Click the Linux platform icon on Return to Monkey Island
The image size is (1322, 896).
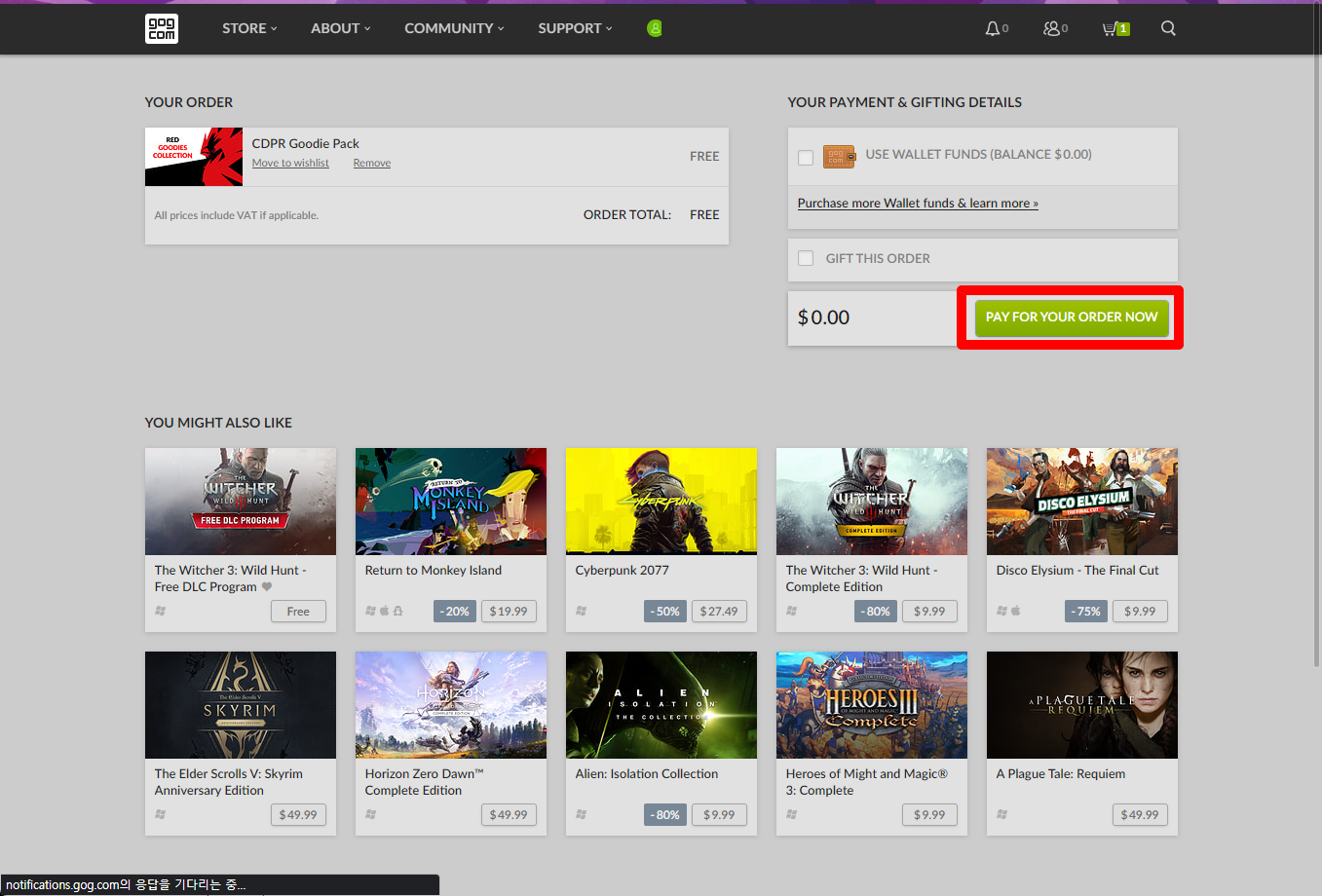397,611
